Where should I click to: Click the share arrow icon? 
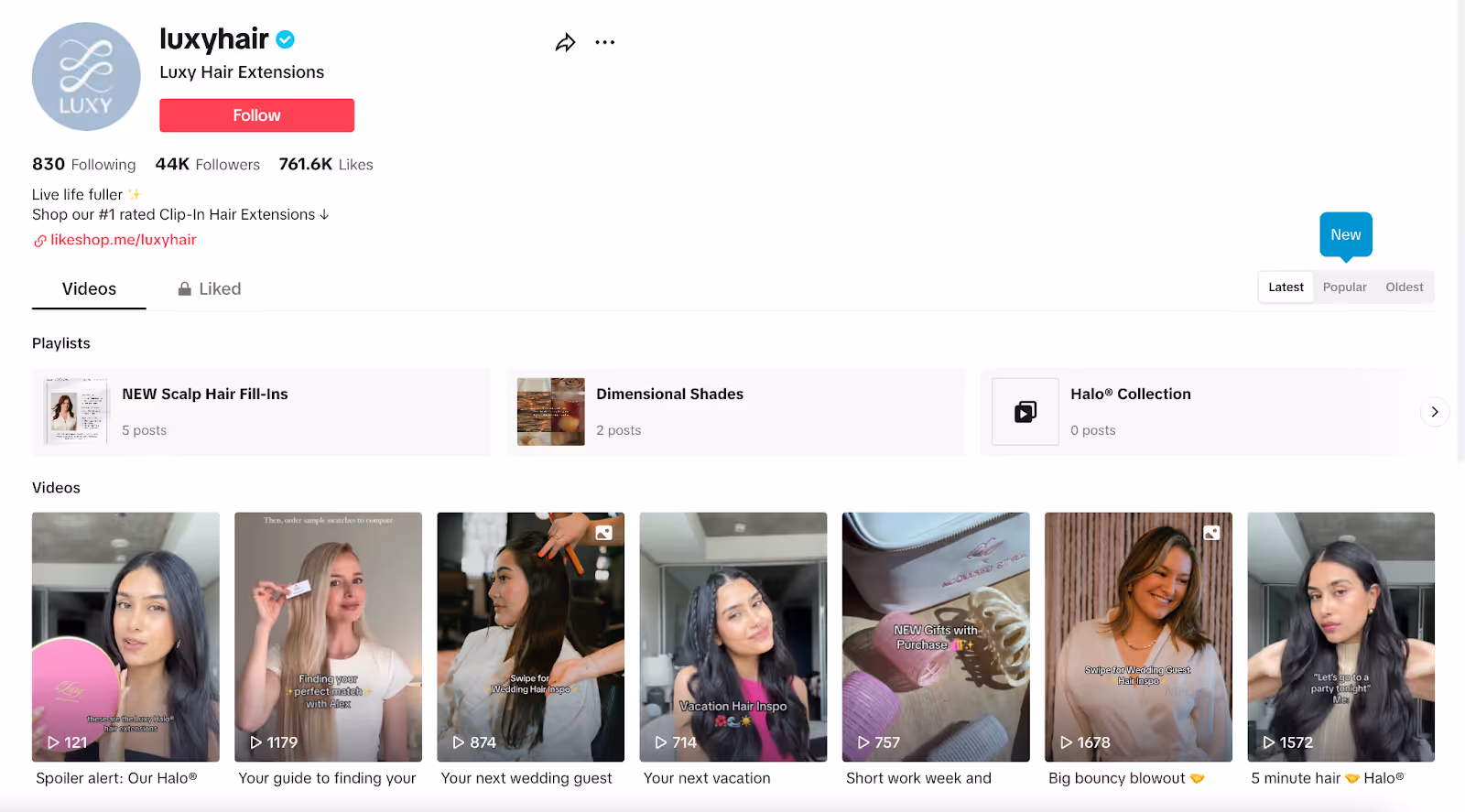pyautogui.click(x=565, y=43)
